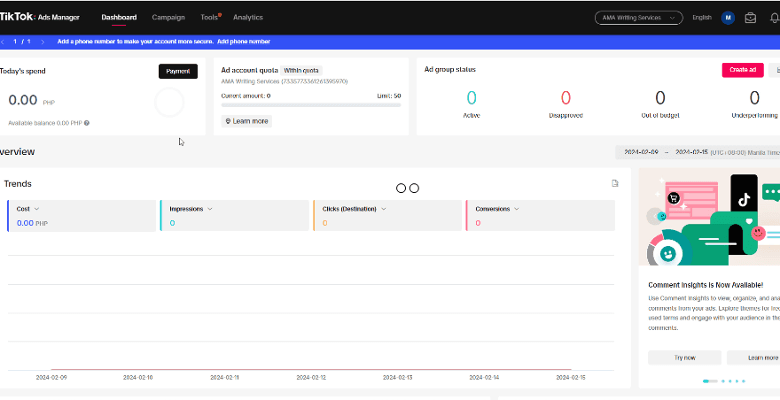Change the English language setting

[702, 17]
